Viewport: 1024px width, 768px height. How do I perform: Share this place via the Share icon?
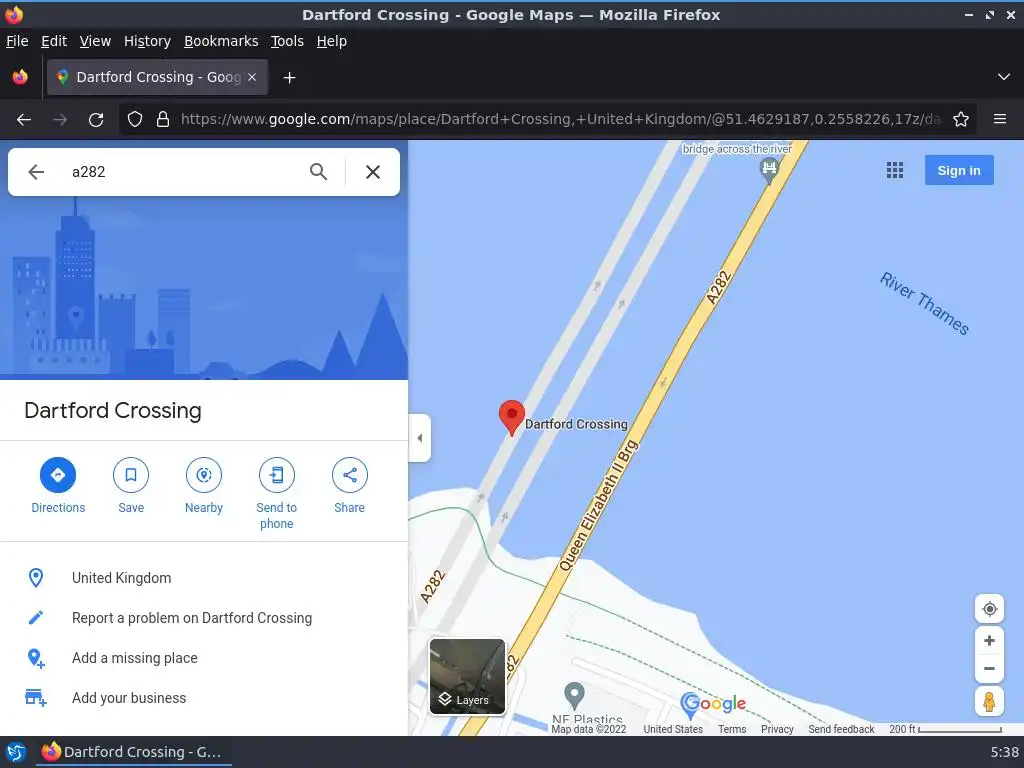coord(349,475)
